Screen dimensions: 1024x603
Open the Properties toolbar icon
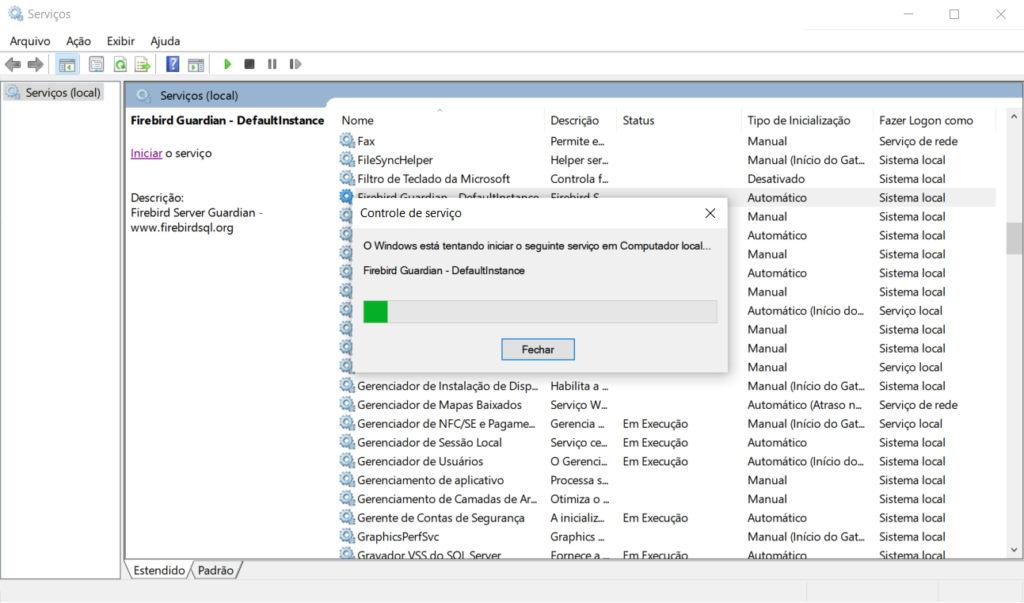[96, 64]
